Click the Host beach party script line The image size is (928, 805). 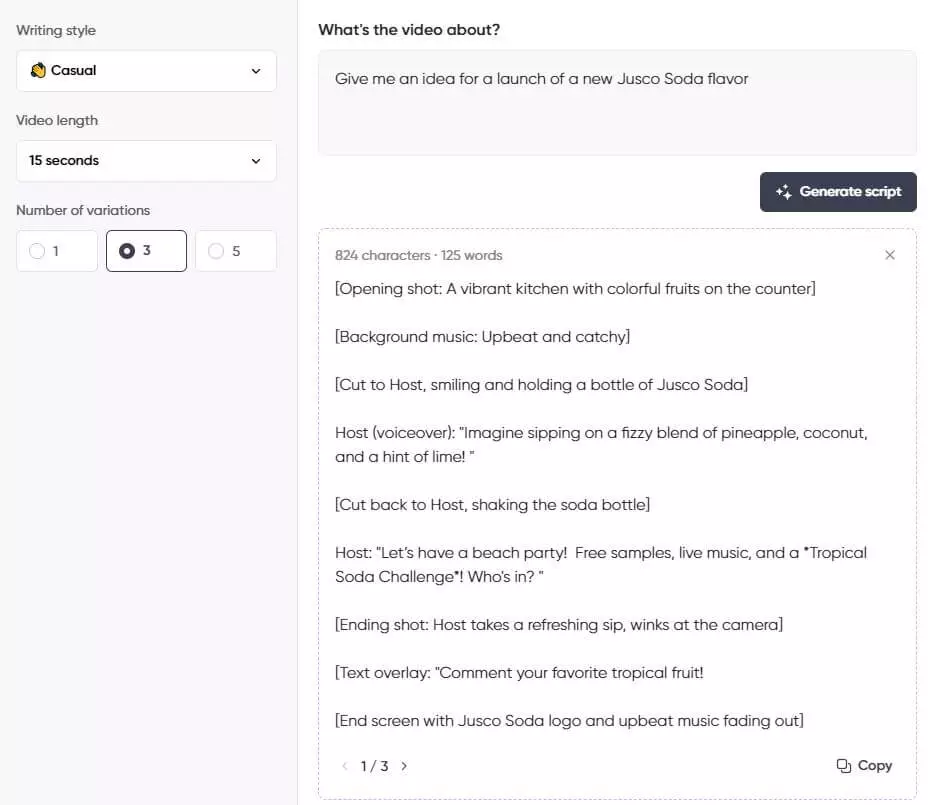click(601, 565)
